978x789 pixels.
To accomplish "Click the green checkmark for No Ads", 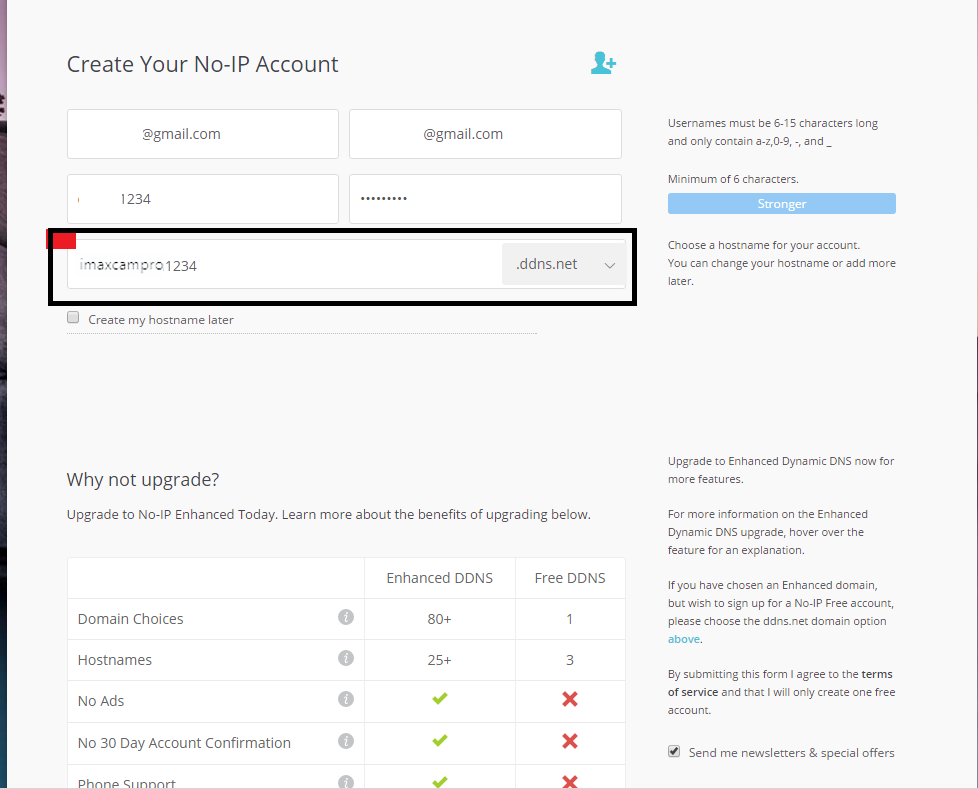I will tap(440, 699).
